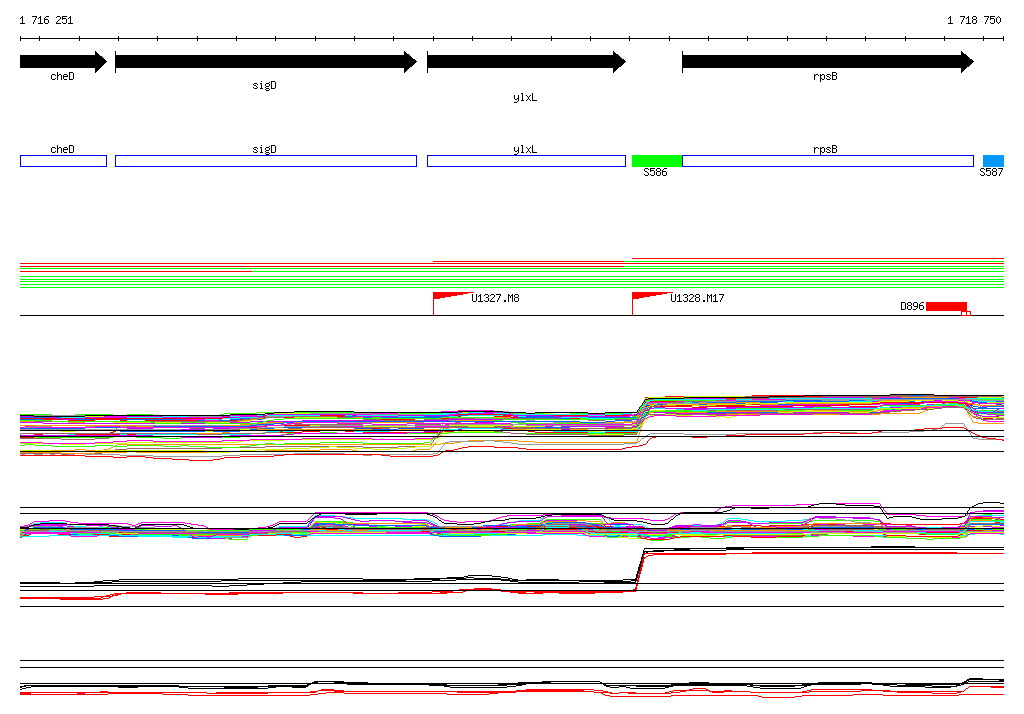This screenshot has width=1024, height=714.
Task: Click the ylxL label under the black arrow
Action: tap(525, 97)
